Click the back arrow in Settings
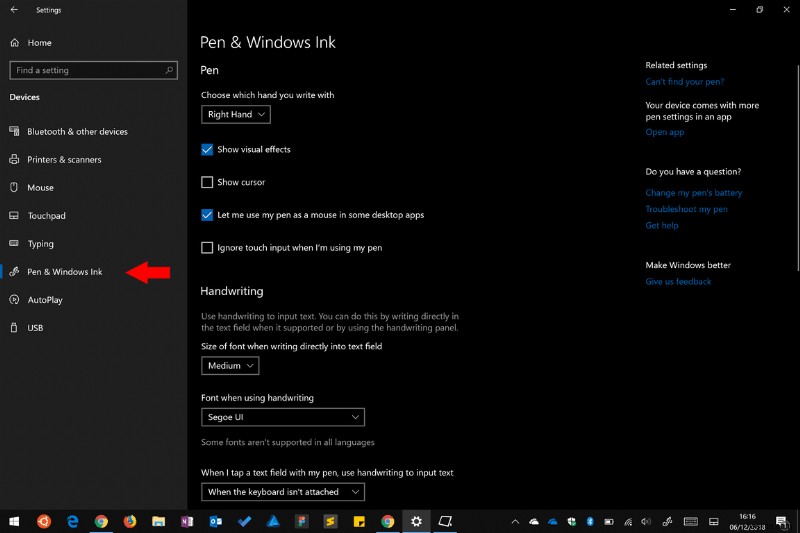The height and width of the screenshot is (533, 800). point(14,10)
